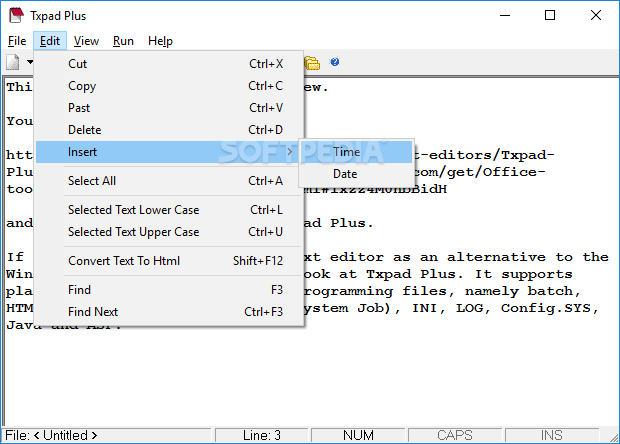Viewport: 620px width, 444px height.
Task: Open Find from the Edit menu
Action: pyautogui.click(x=169, y=290)
